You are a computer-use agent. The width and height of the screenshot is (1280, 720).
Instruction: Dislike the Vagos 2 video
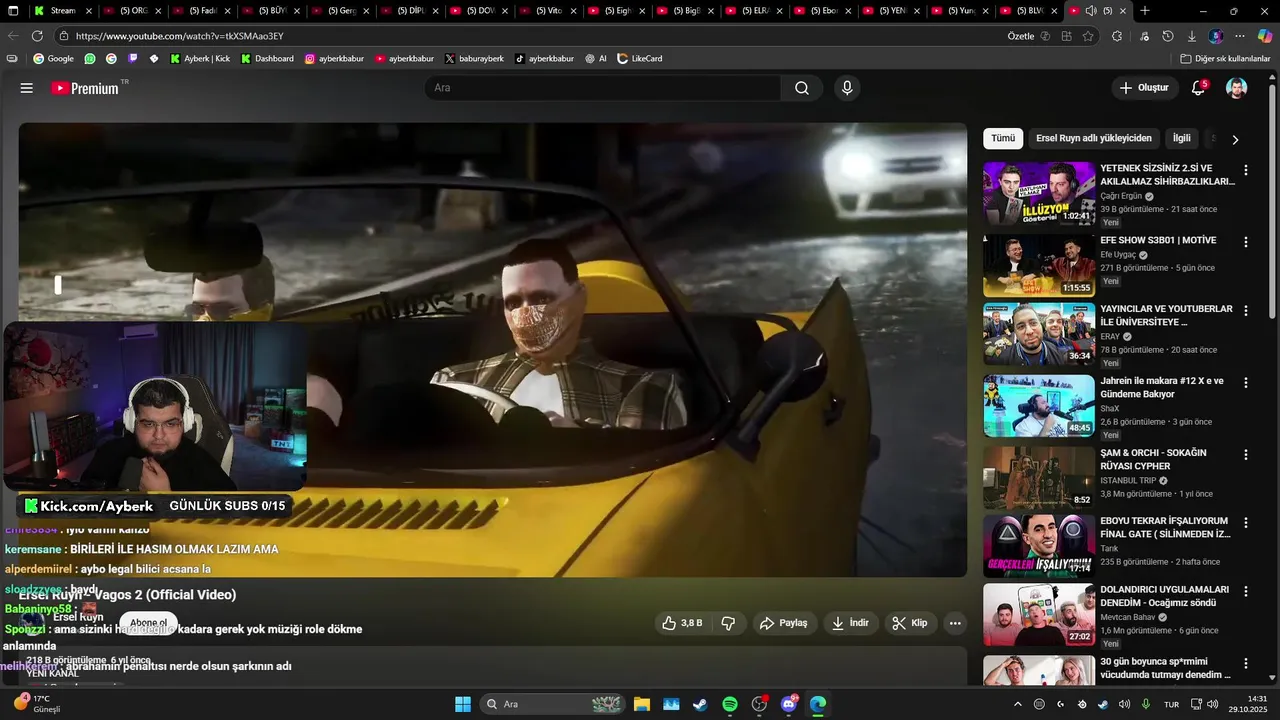tap(729, 623)
